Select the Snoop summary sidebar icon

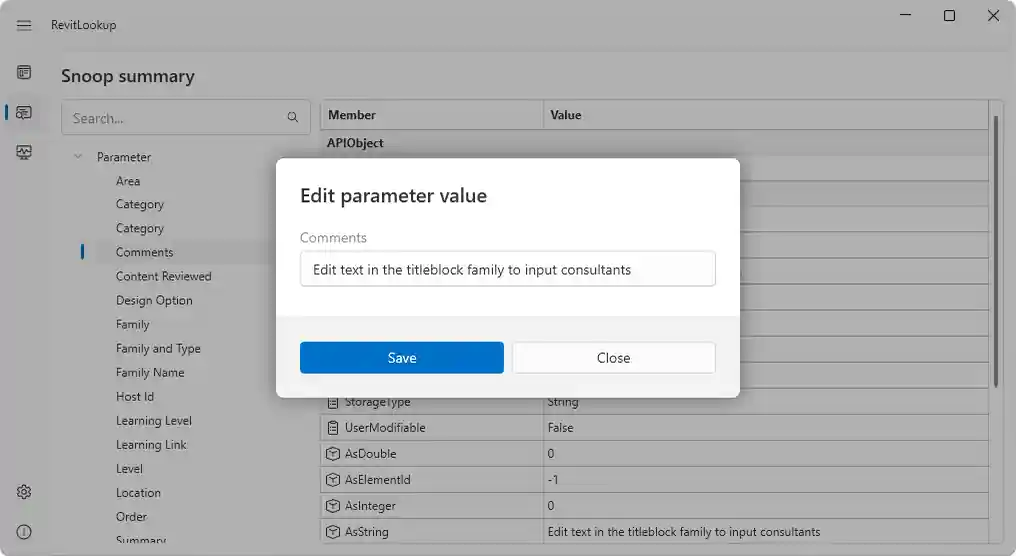(24, 113)
